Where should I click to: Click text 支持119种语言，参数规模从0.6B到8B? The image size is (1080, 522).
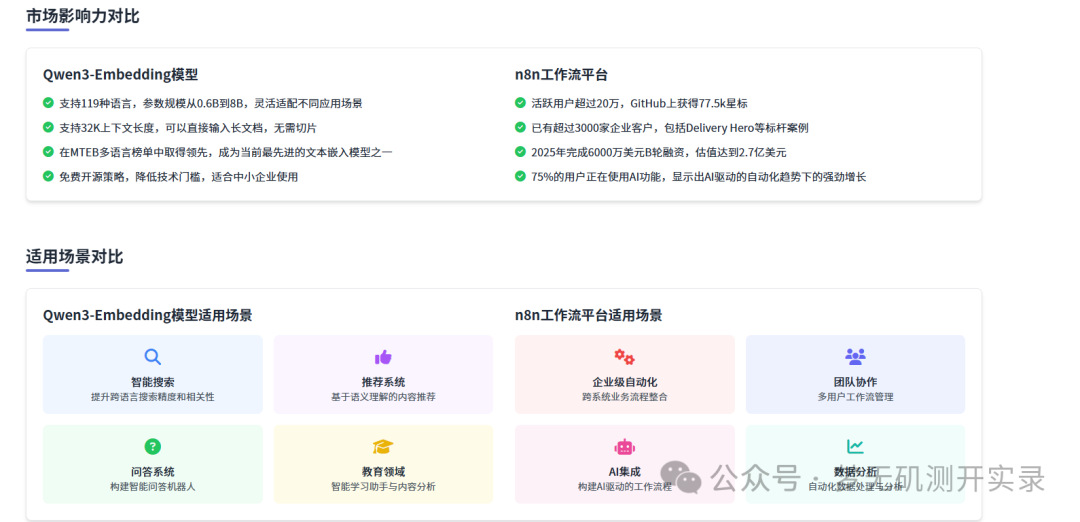[x=153, y=103]
